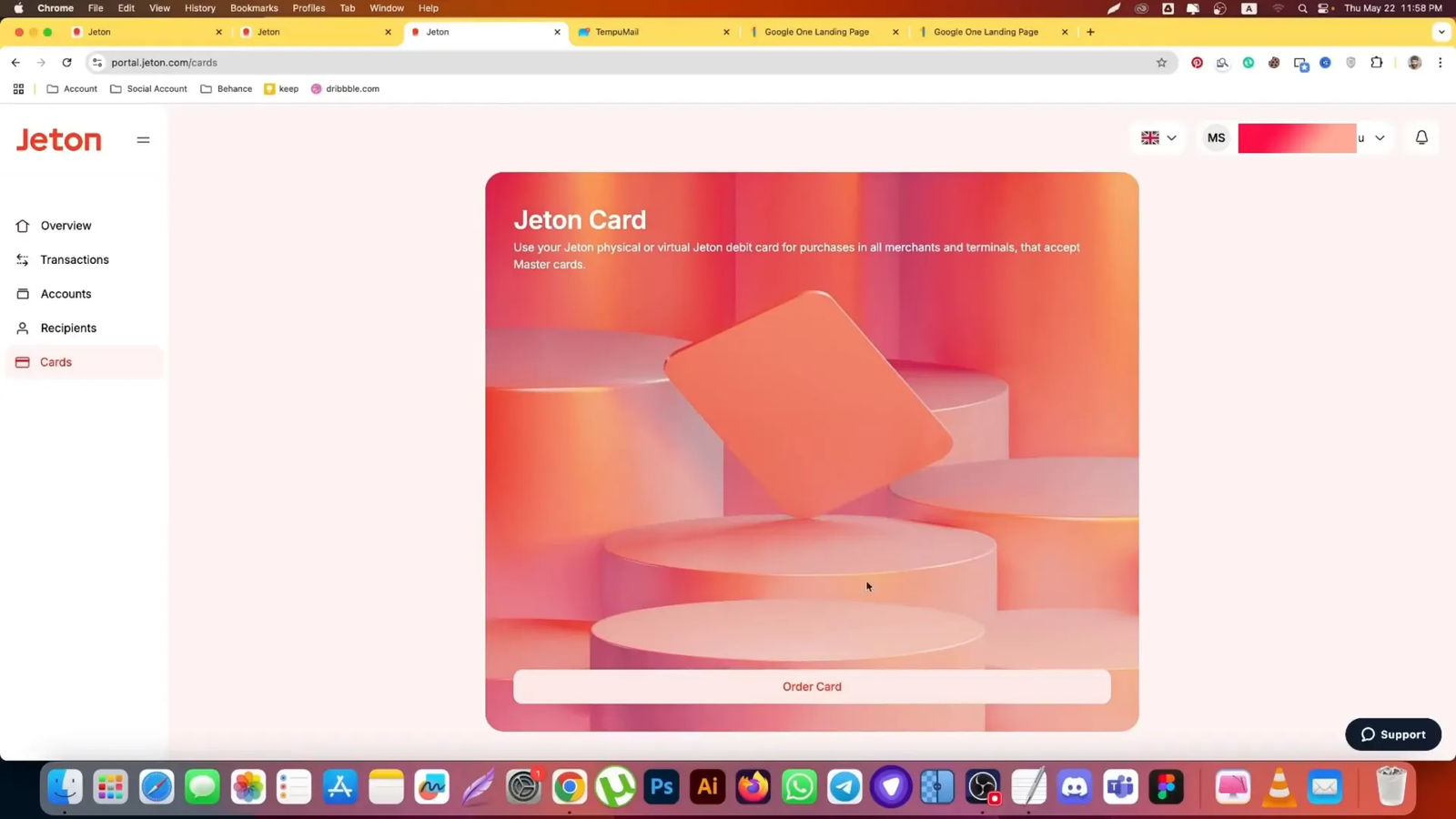
Task: Collapse sidebar with hamburger menu icon
Action: pos(143,140)
